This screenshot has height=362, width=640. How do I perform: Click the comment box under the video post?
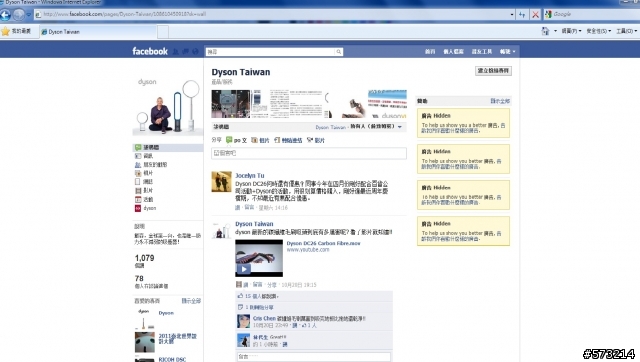[313, 356]
